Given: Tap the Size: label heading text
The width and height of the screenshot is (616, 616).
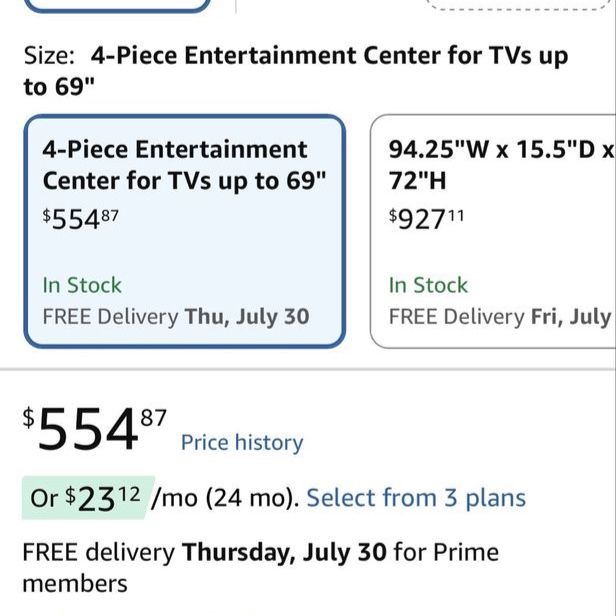Looking at the screenshot, I should click(x=49, y=56).
